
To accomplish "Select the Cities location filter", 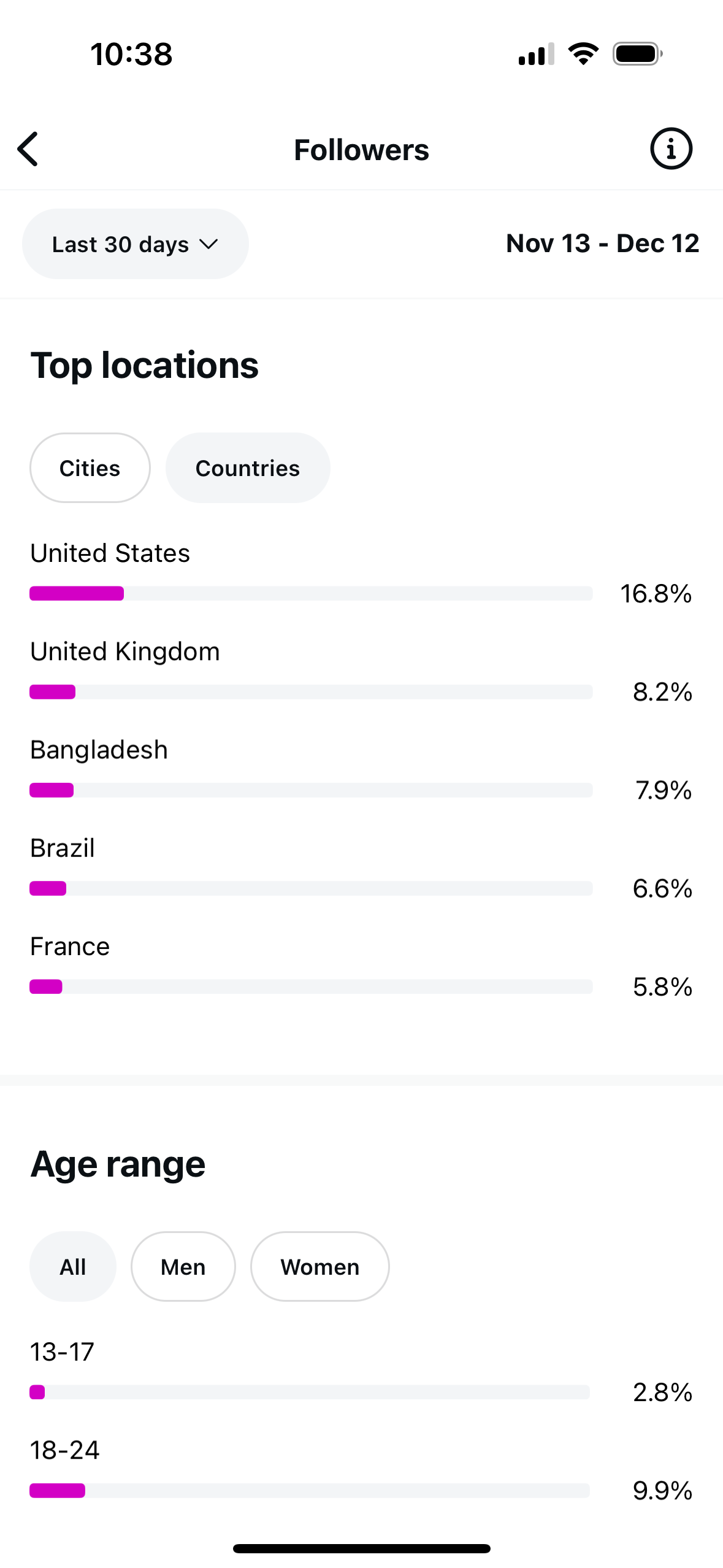I will pyautogui.click(x=90, y=468).
